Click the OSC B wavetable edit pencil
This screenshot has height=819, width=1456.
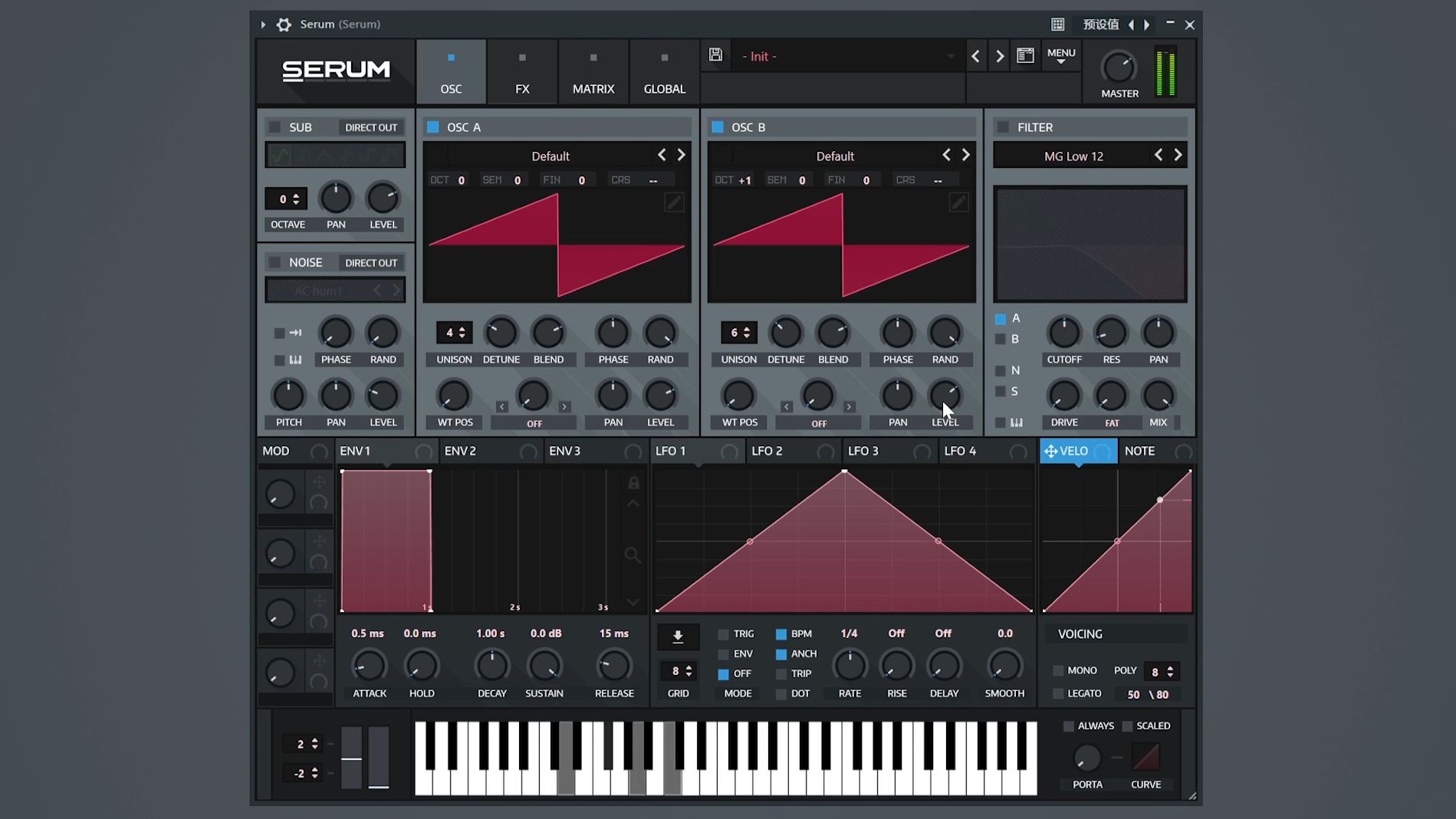click(x=958, y=202)
